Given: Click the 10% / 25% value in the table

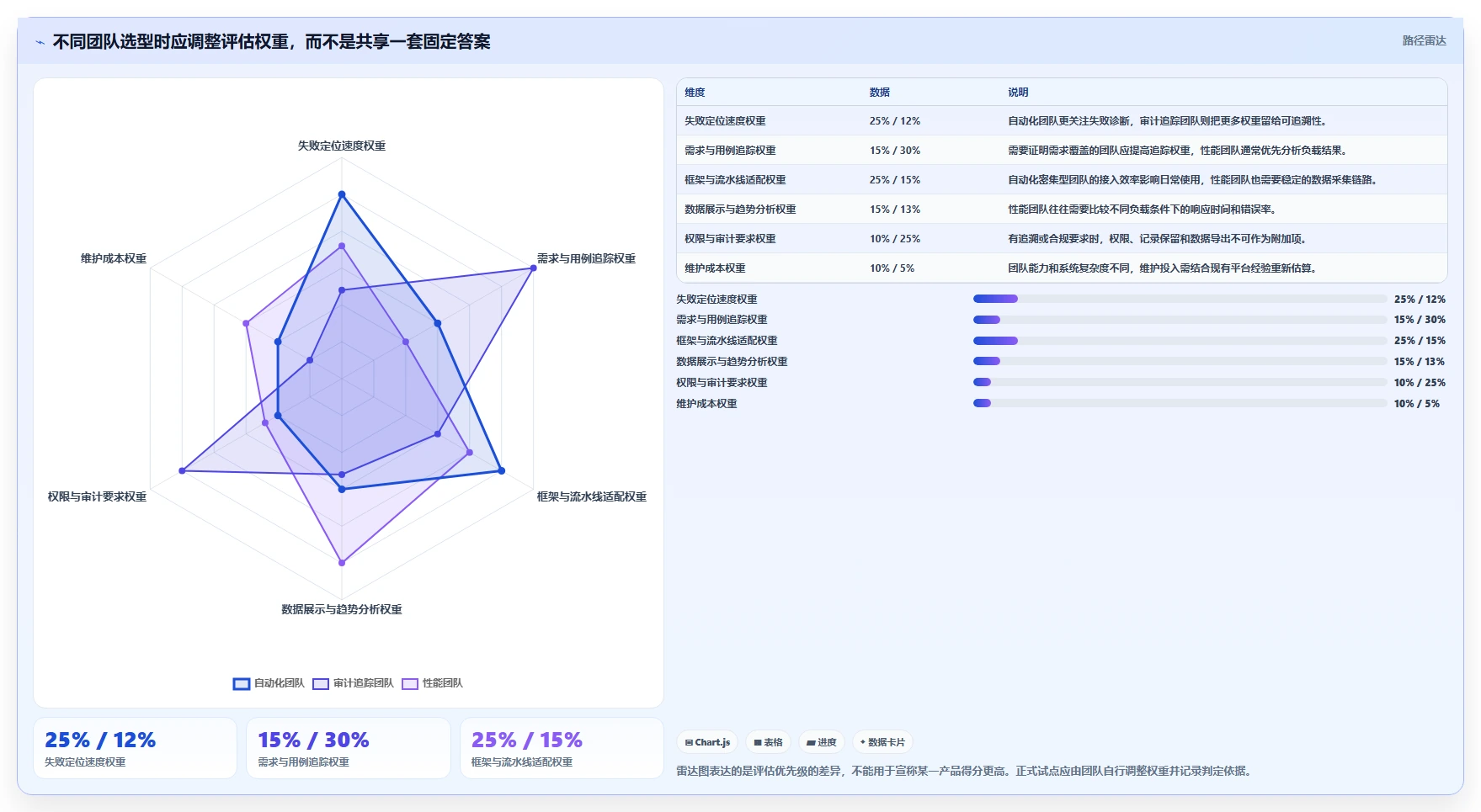Looking at the screenshot, I should [895, 239].
